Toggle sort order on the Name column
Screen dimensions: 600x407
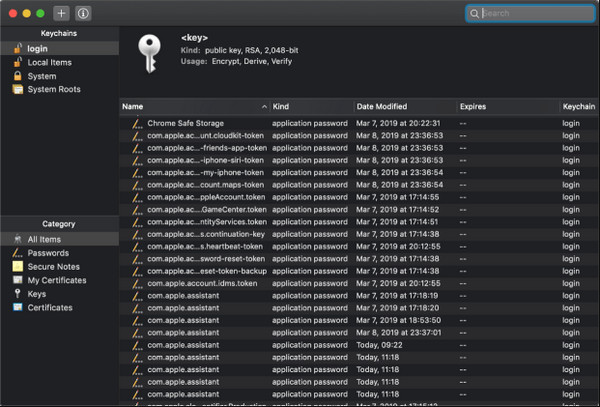[x=194, y=105]
